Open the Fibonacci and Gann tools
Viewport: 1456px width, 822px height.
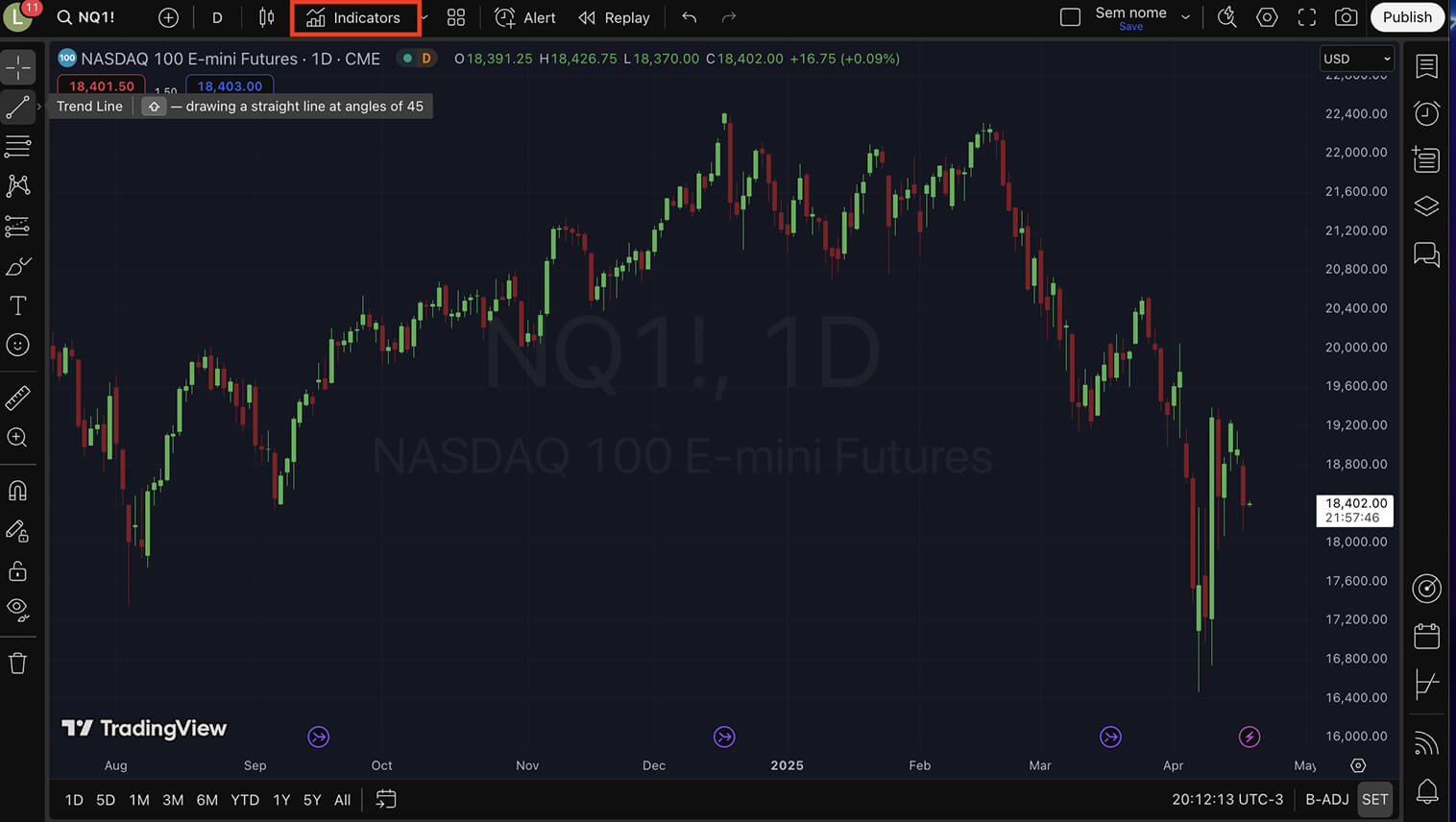[x=18, y=146]
